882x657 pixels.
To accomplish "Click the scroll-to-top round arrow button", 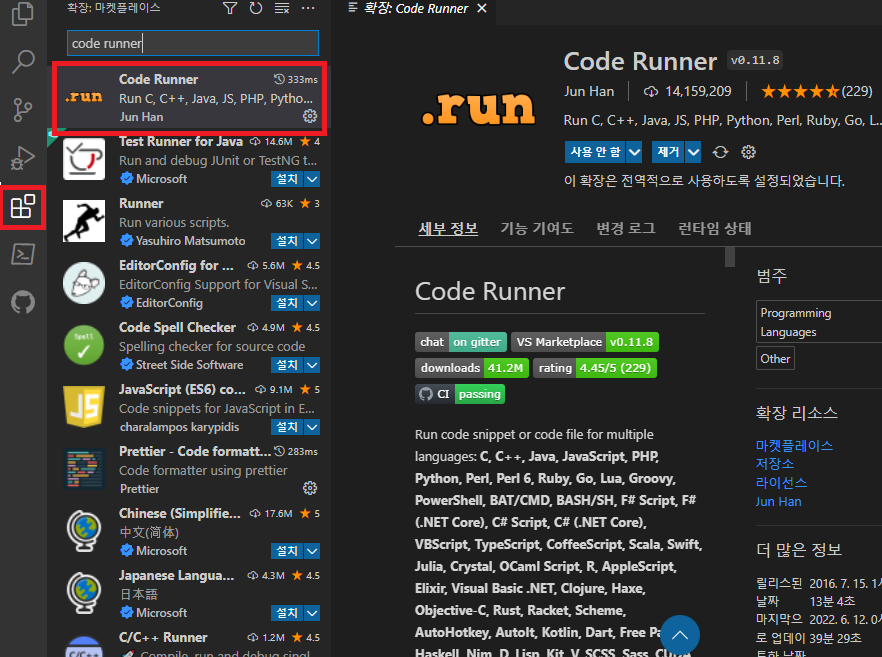I will click(x=680, y=635).
